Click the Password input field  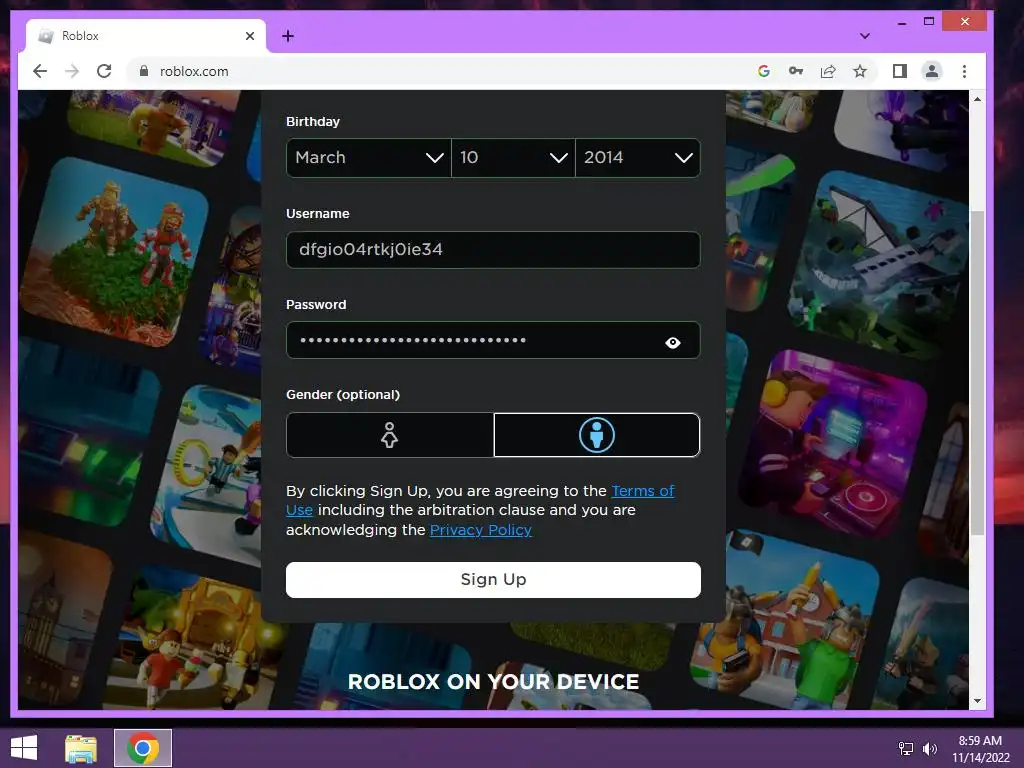pos(493,340)
